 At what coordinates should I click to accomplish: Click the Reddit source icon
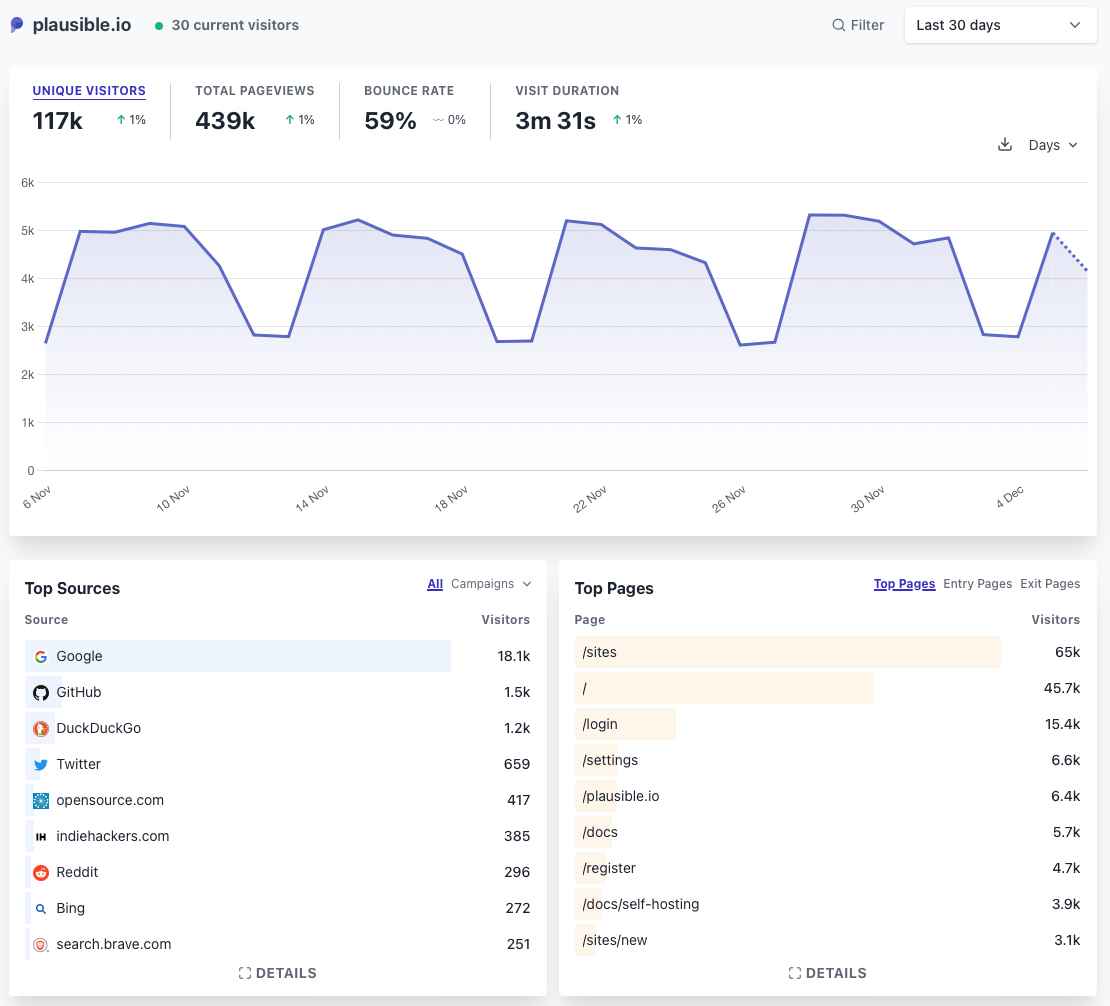pos(41,873)
